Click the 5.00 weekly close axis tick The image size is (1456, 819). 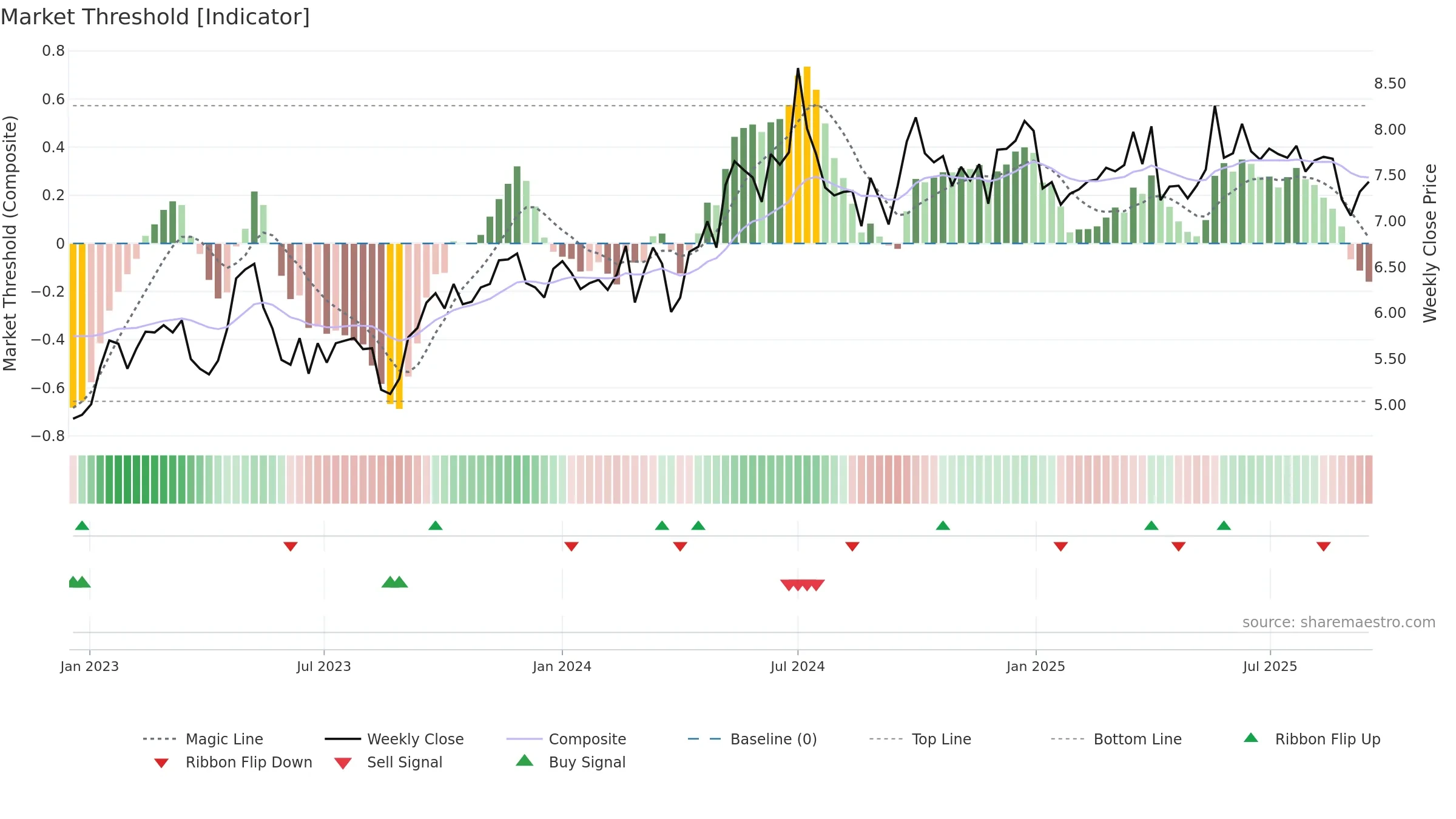1390,405
